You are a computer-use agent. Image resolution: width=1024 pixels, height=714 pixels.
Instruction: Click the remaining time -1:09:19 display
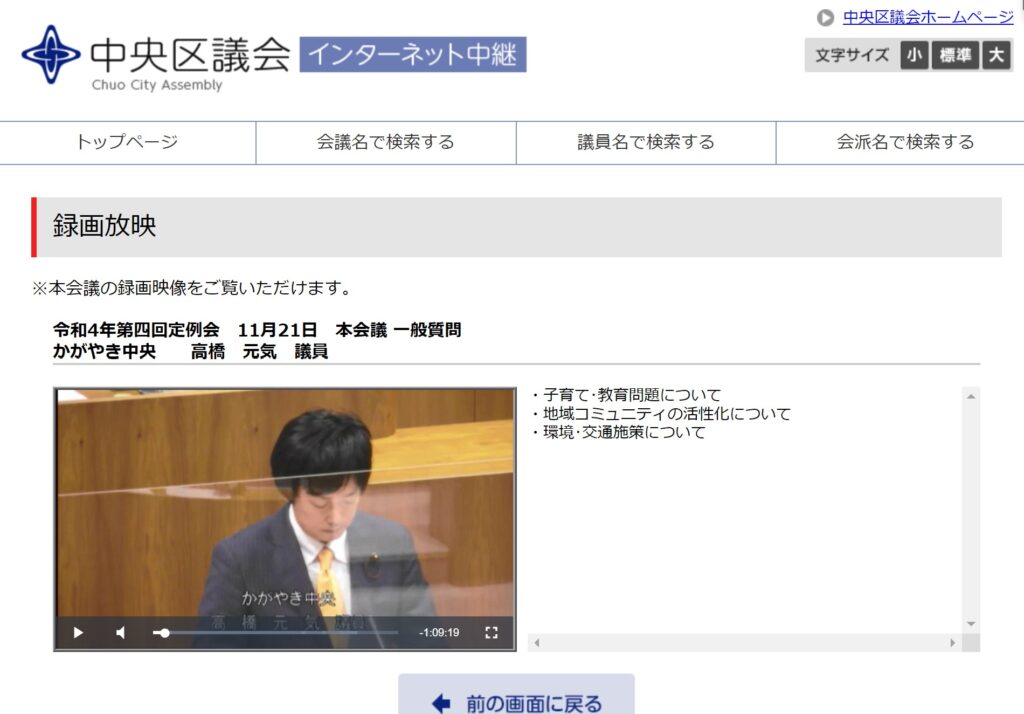[x=439, y=632]
